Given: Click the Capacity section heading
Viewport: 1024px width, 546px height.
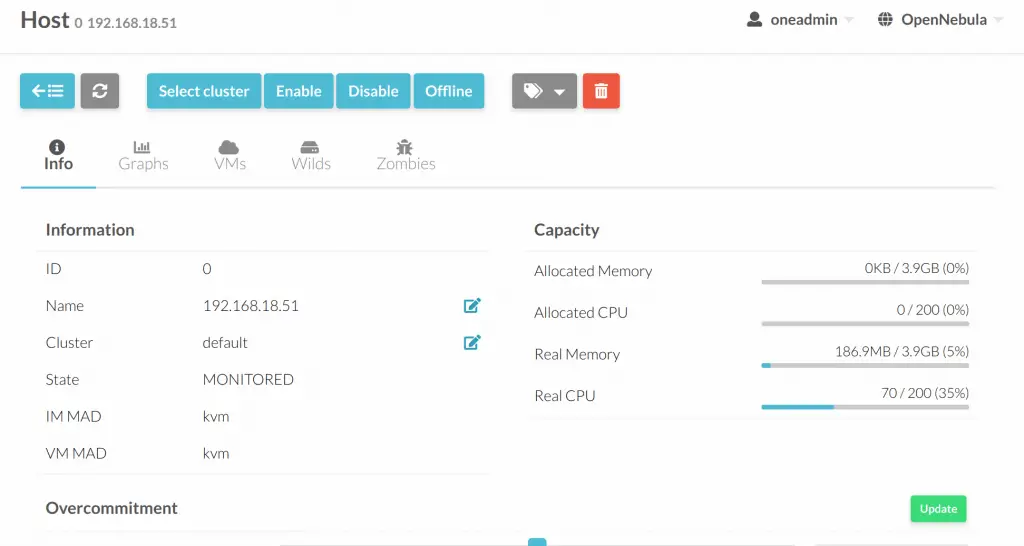Looking at the screenshot, I should tap(566, 230).
